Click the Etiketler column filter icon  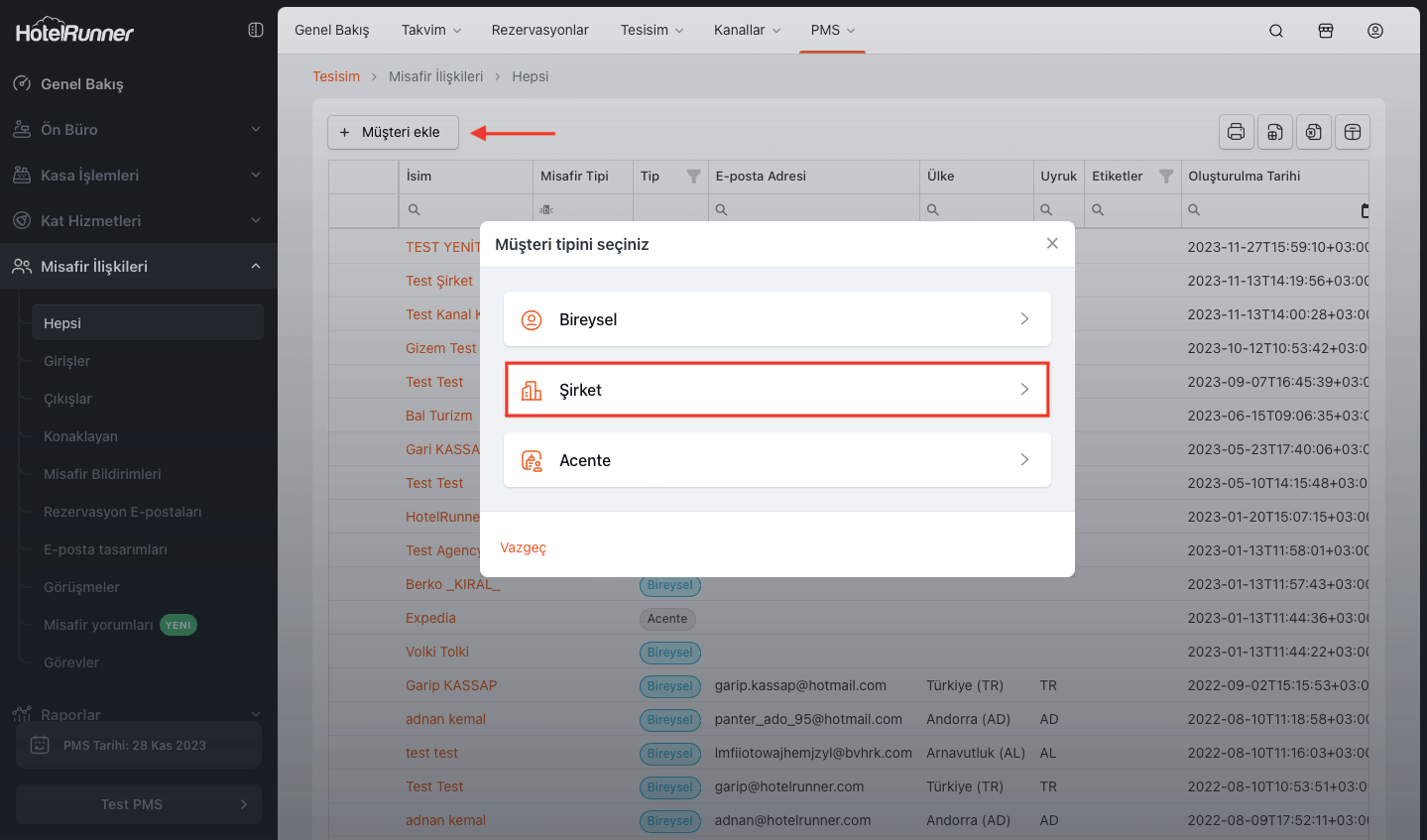1166,177
